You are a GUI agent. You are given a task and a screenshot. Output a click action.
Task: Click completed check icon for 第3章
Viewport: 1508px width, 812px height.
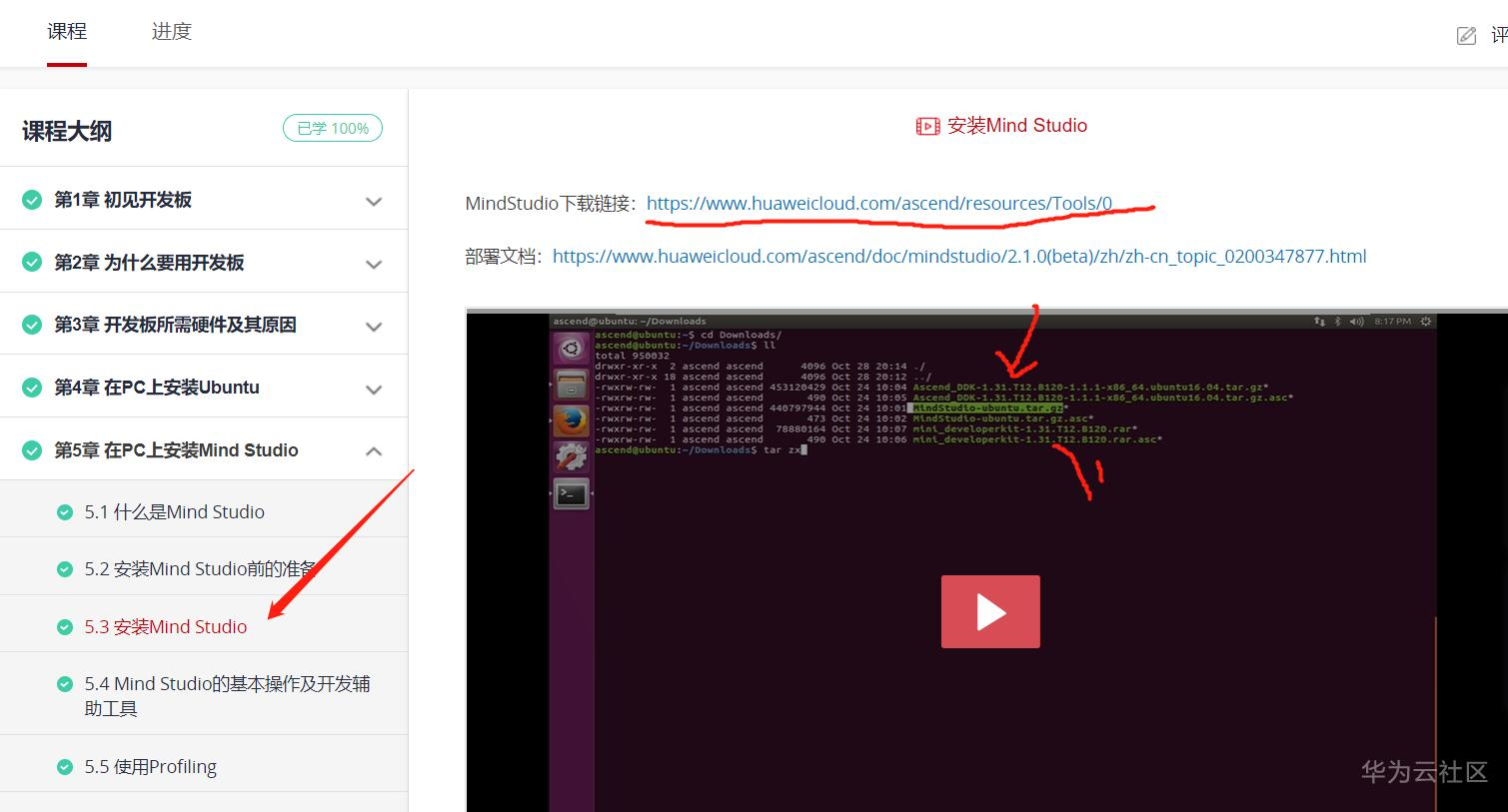point(32,325)
